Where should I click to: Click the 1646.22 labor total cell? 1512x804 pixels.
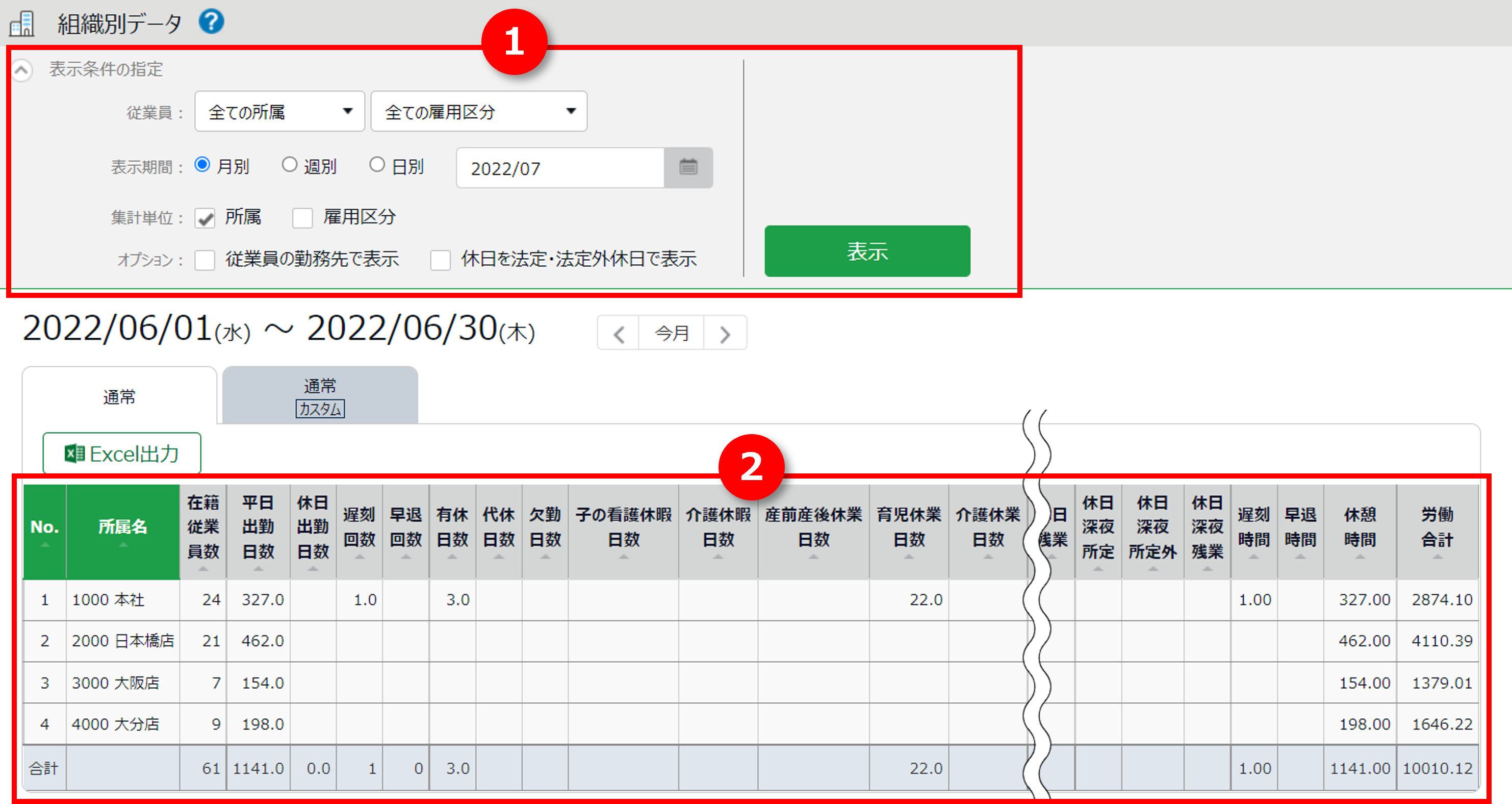(1438, 723)
